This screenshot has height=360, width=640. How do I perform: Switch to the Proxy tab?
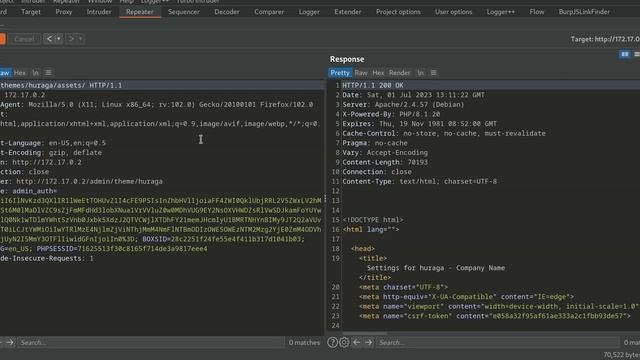point(64,12)
